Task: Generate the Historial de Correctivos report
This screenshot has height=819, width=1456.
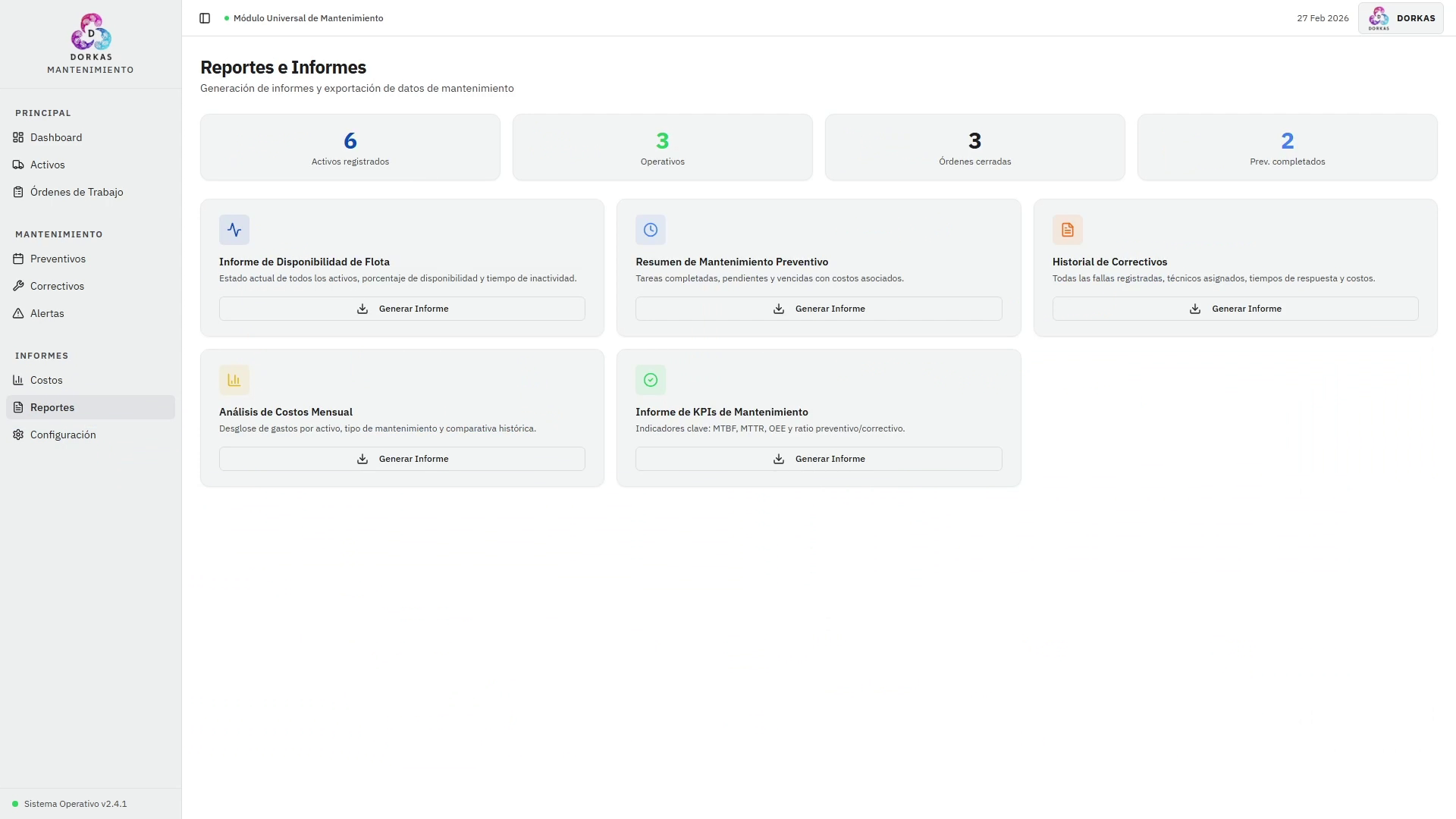Action: pos(1235,309)
